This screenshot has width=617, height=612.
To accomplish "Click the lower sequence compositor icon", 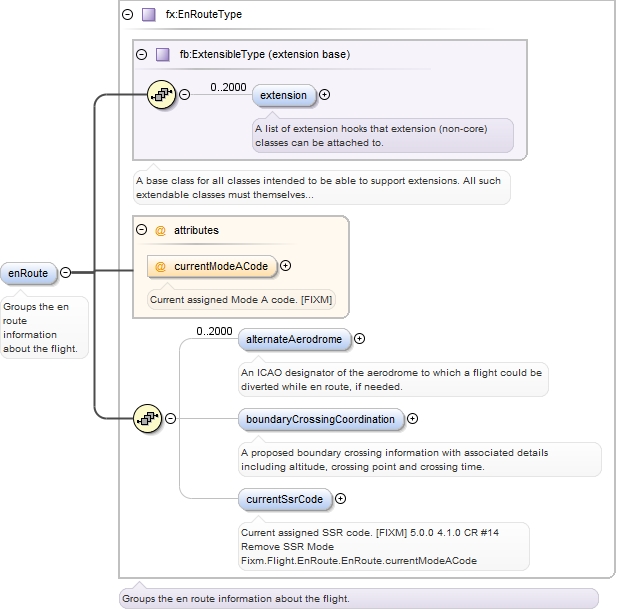I will [148, 419].
